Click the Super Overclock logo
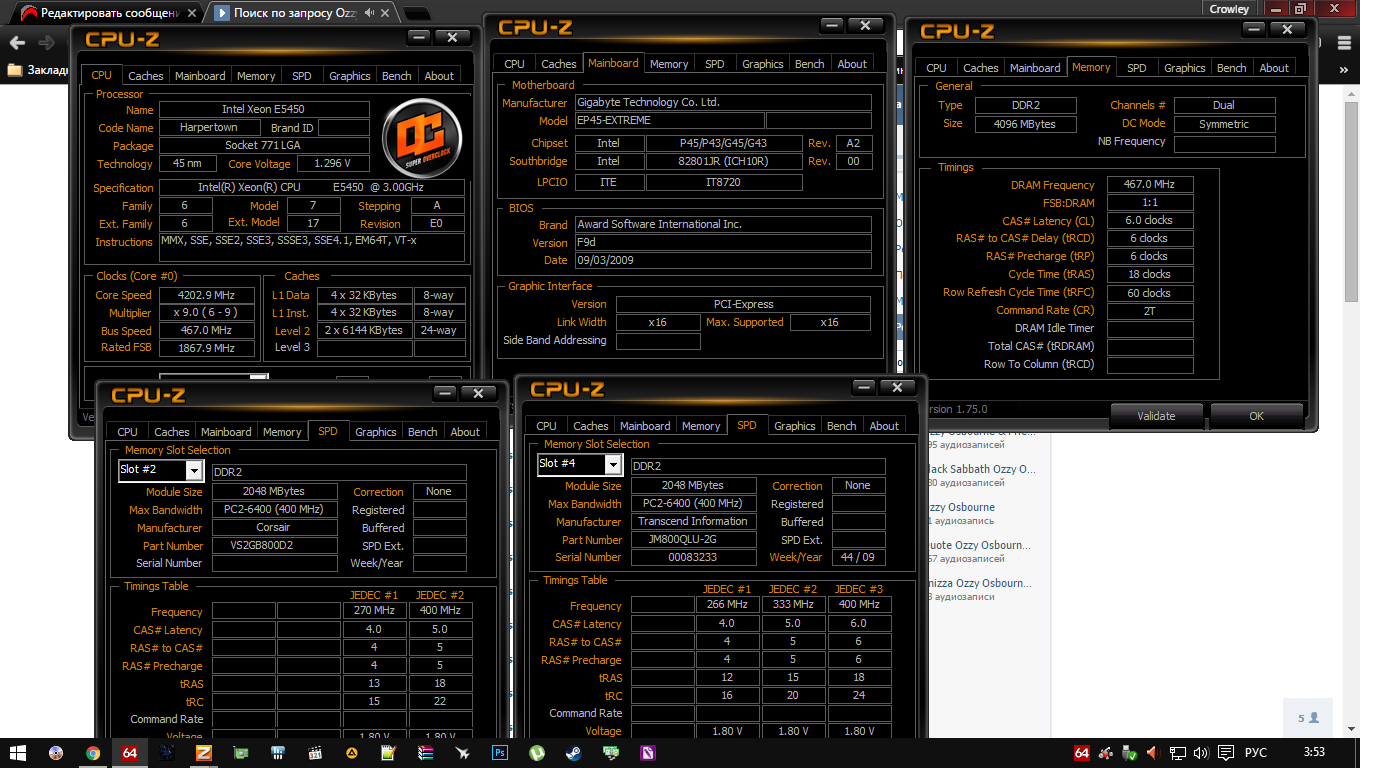 coord(422,138)
